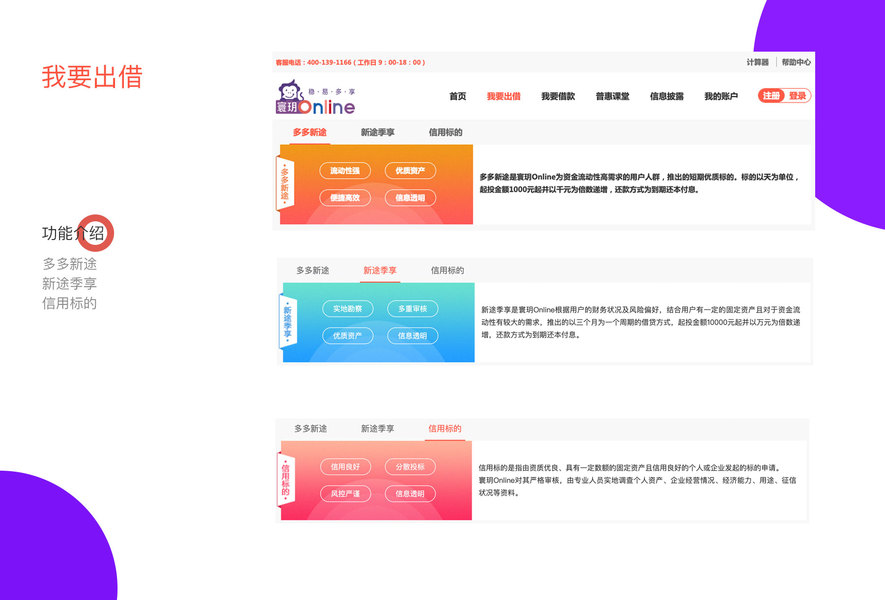
Task: Open 我的账户 in the navigation bar
Action: pos(721,96)
